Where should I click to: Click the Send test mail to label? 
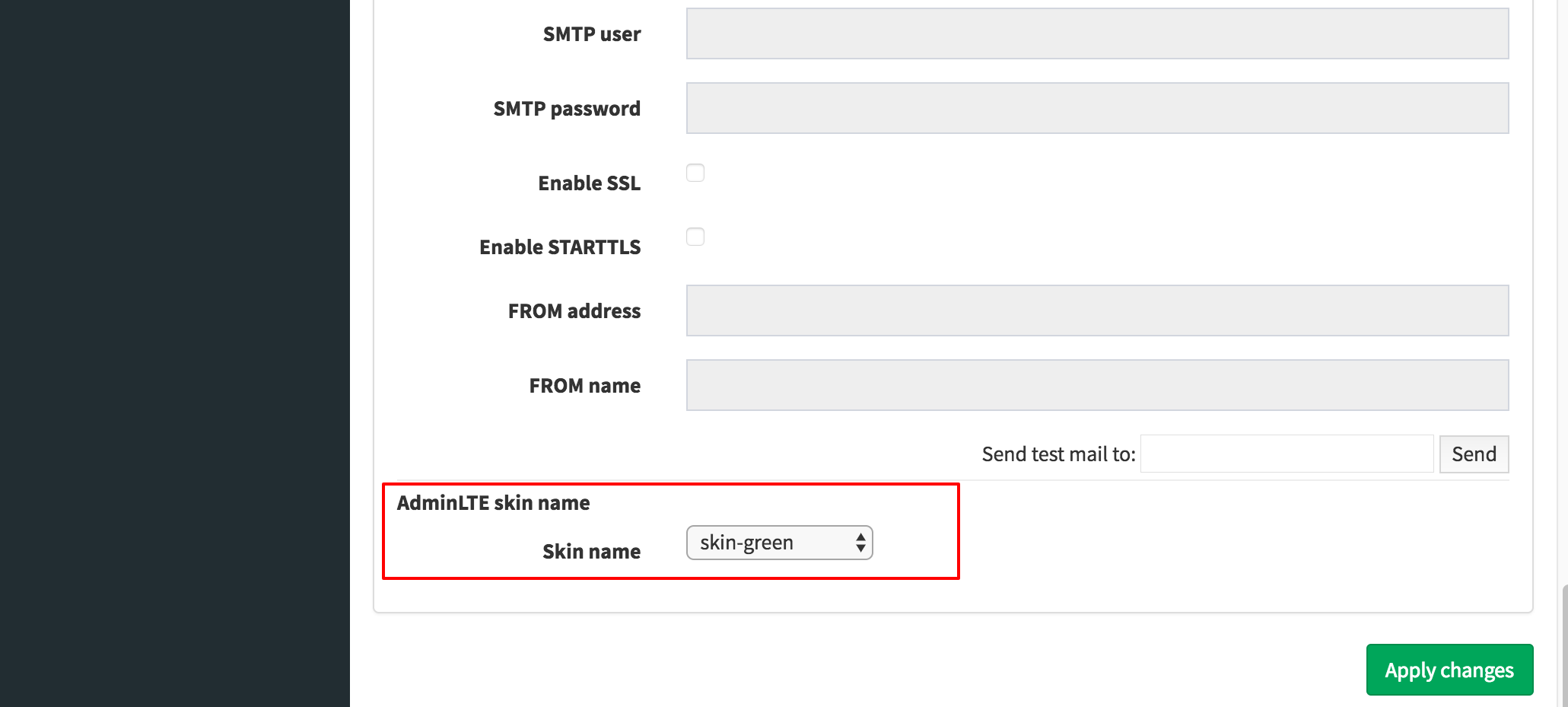pyautogui.click(x=1058, y=454)
